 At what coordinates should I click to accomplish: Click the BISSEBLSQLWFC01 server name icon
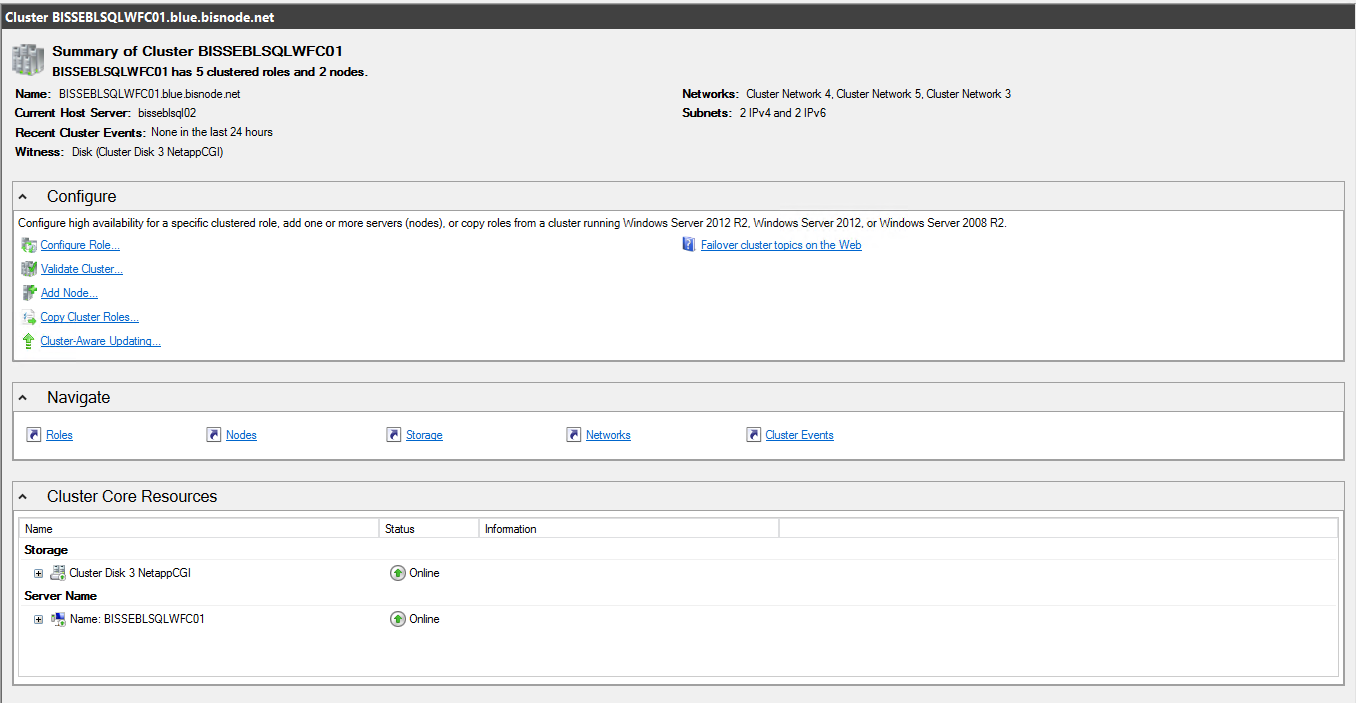(58, 619)
